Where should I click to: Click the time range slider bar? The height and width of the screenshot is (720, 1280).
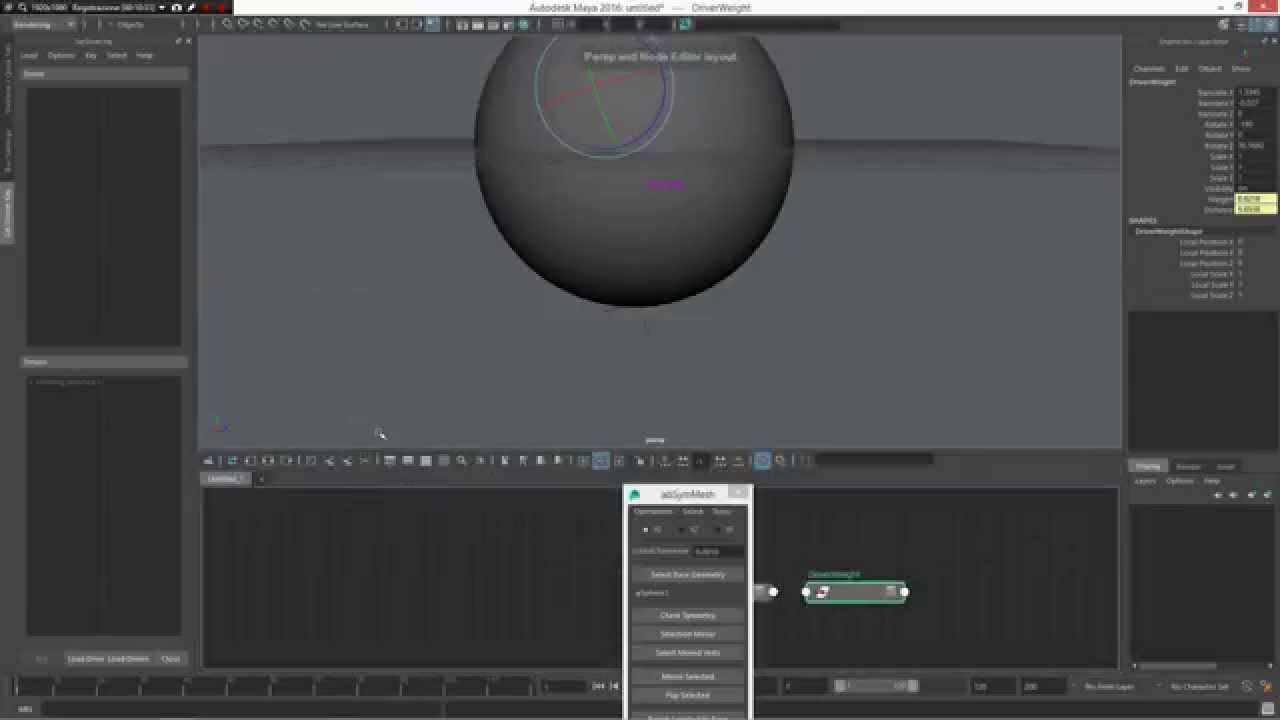coord(877,686)
